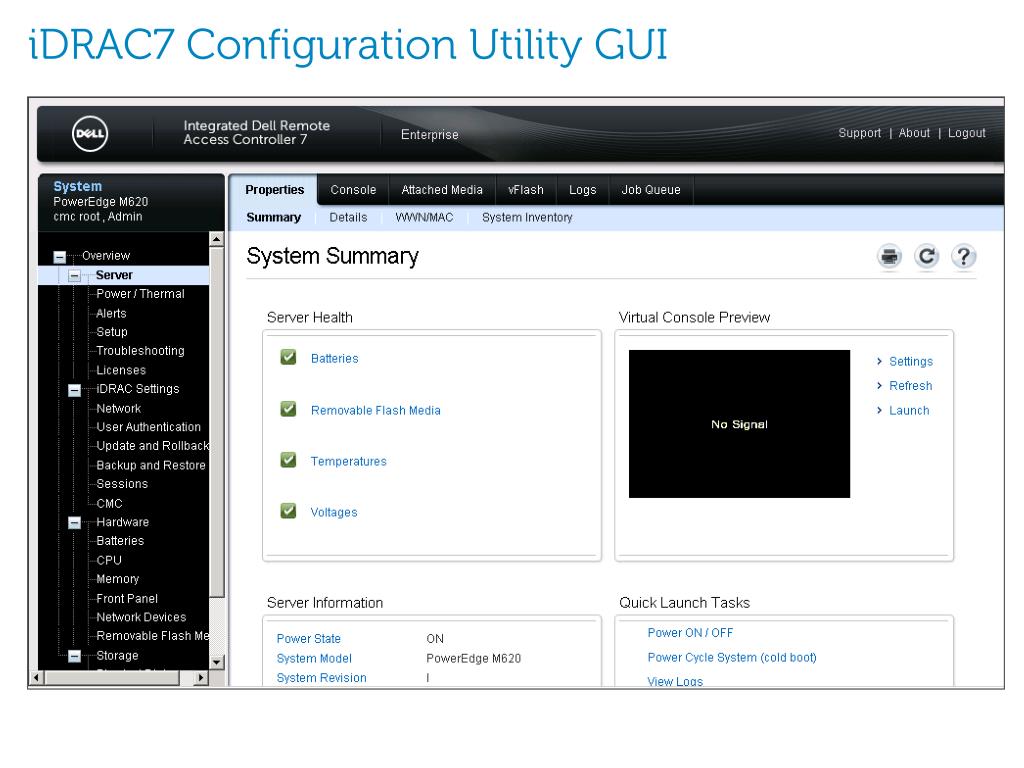The width and height of the screenshot is (1024, 768).
Task: Open the About link
Action: 914,133
